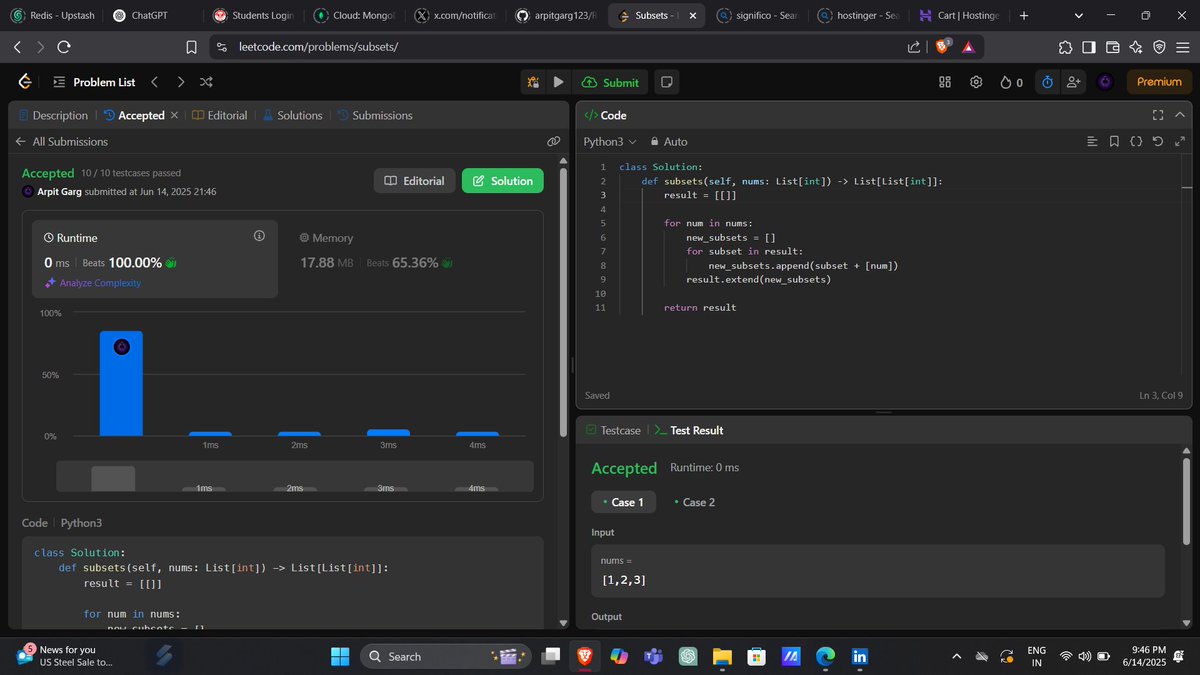Viewport: 1200px width, 675px height.
Task: Open the browser tab search dropdown
Action: click(x=1078, y=16)
